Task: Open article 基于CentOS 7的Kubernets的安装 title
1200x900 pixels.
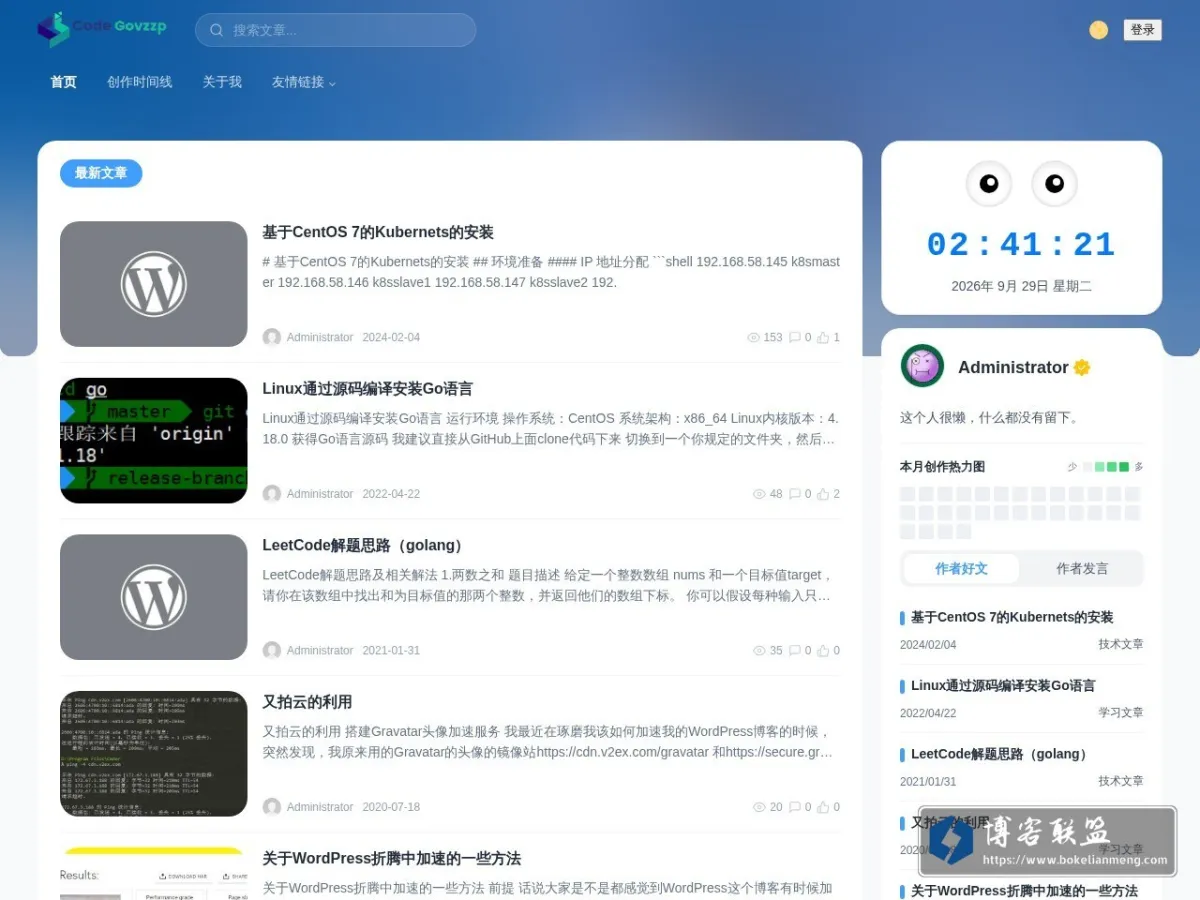Action: (378, 232)
